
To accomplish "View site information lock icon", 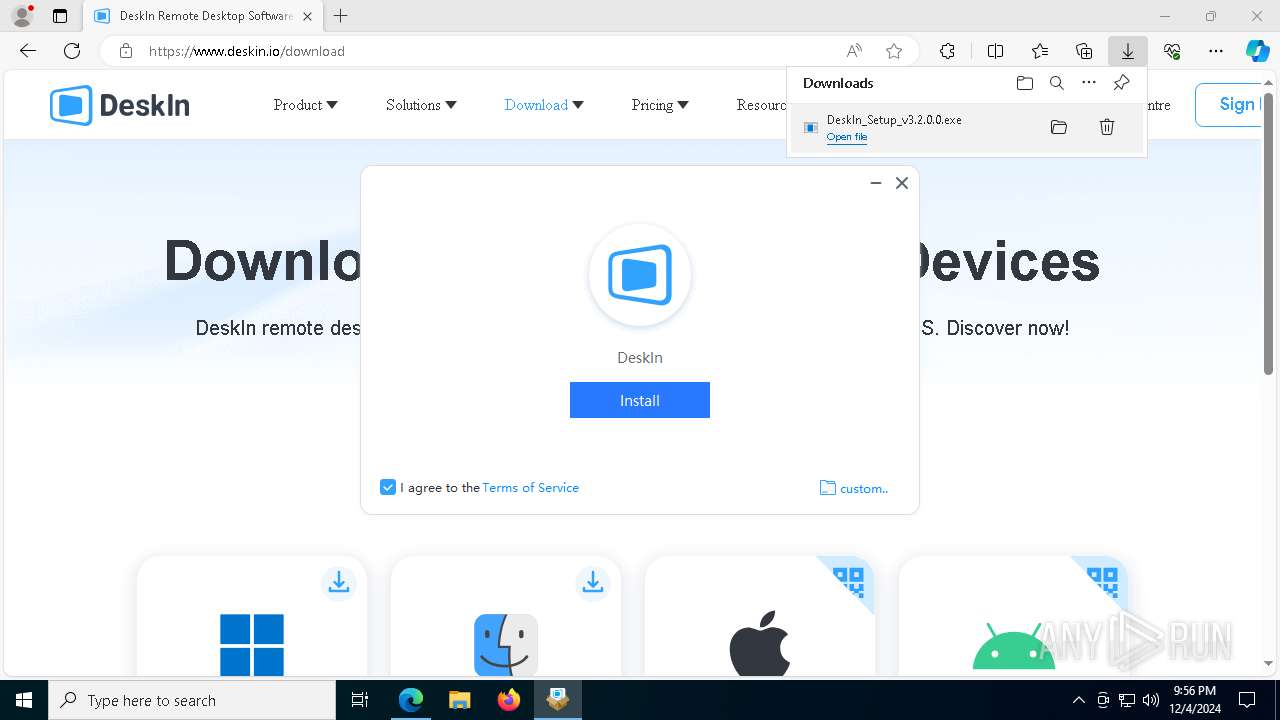I will click(125, 51).
